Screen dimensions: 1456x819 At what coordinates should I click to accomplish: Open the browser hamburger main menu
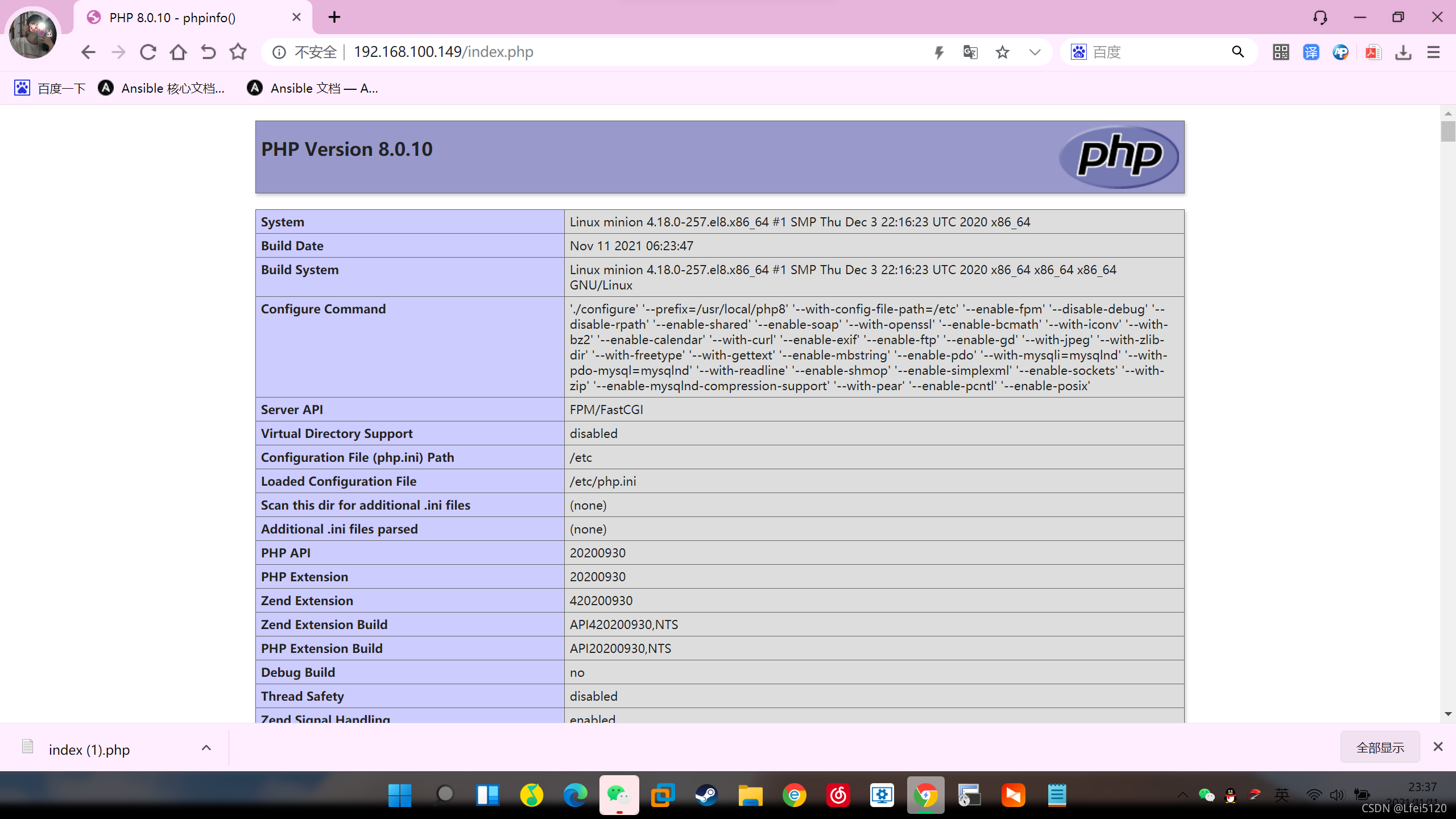(x=1433, y=52)
